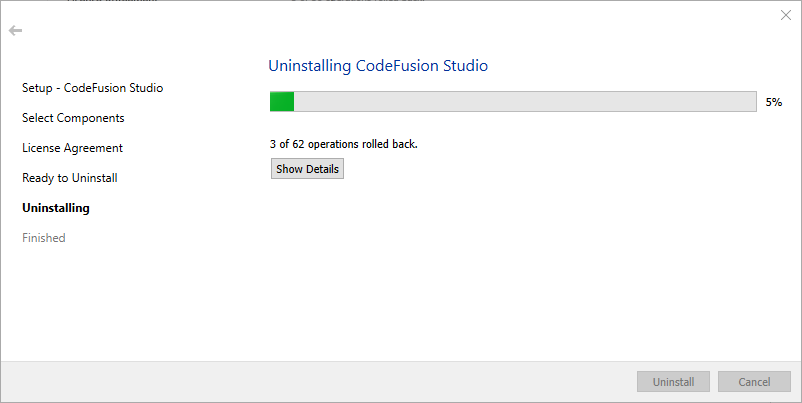The width and height of the screenshot is (802, 403).
Task: Go back using the left arrow icon
Action: pyautogui.click(x=15, y=31)
